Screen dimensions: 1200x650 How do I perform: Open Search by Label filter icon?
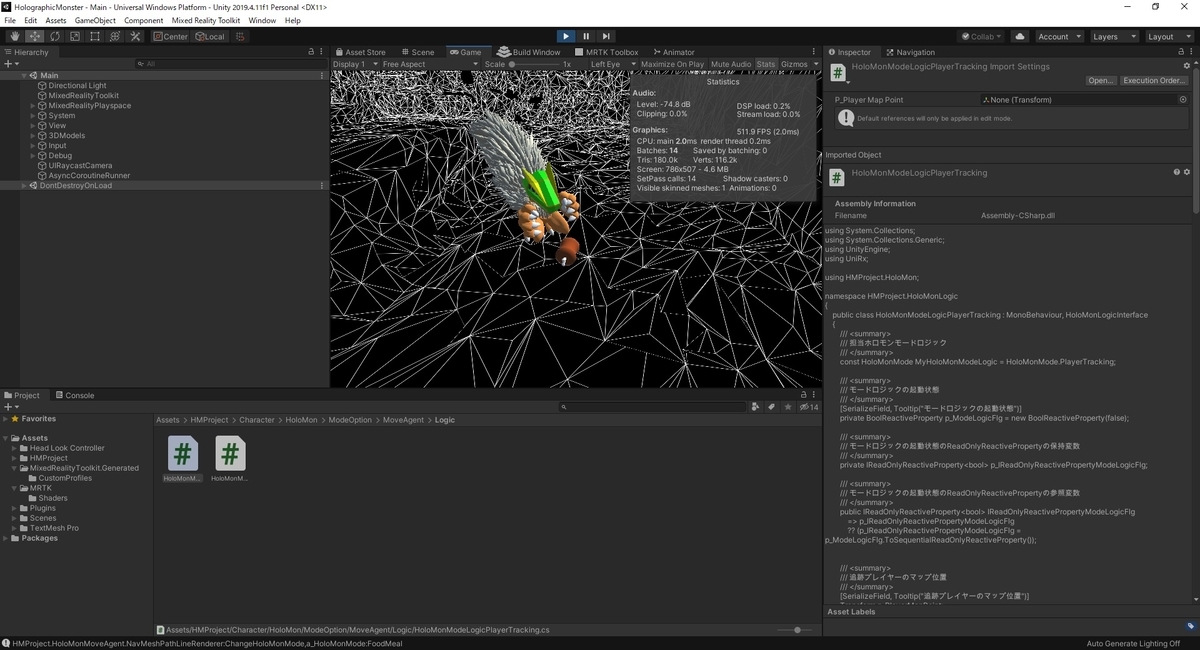click(771, 407)
